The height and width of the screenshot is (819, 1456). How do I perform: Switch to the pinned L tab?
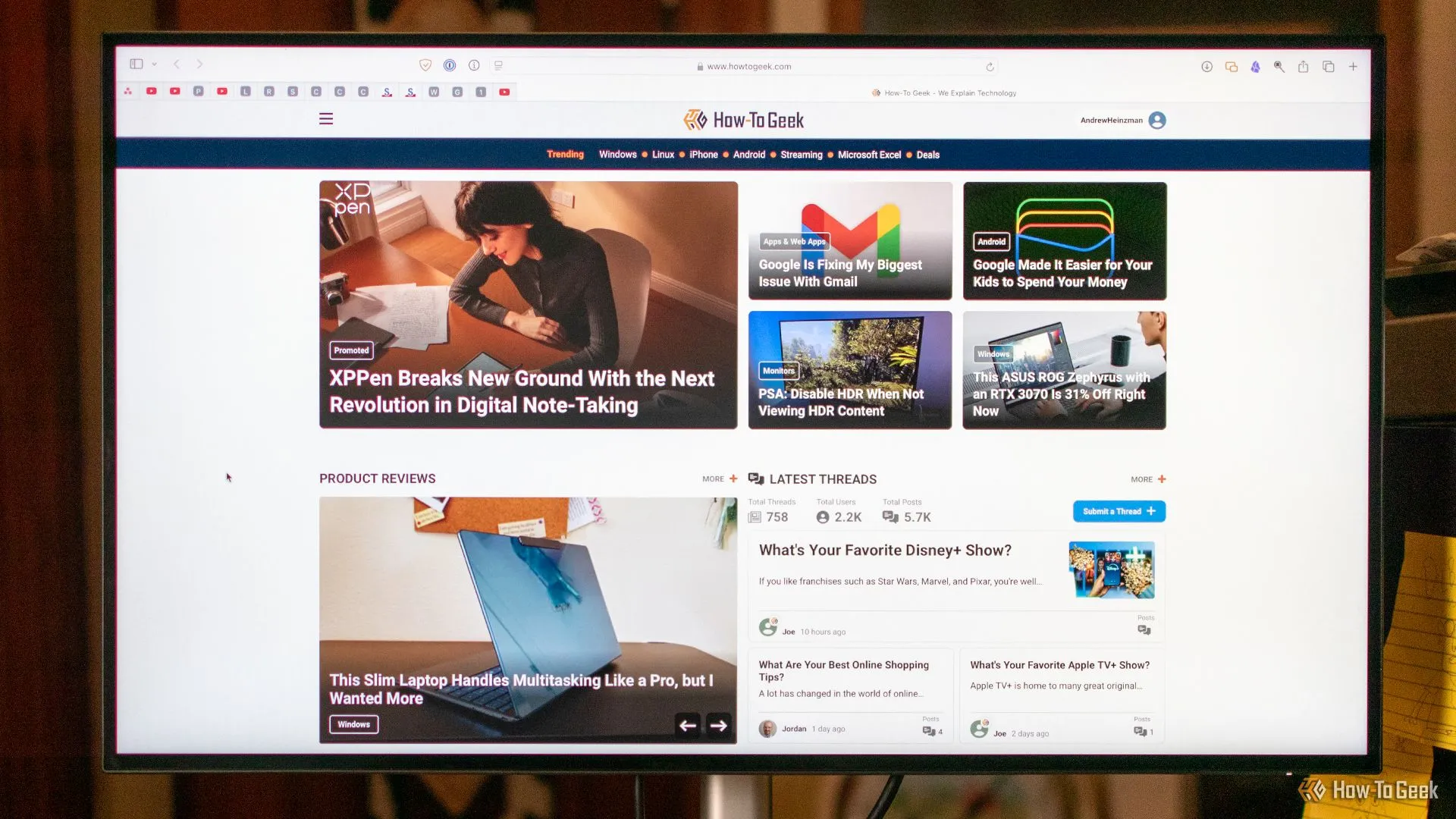246,92
